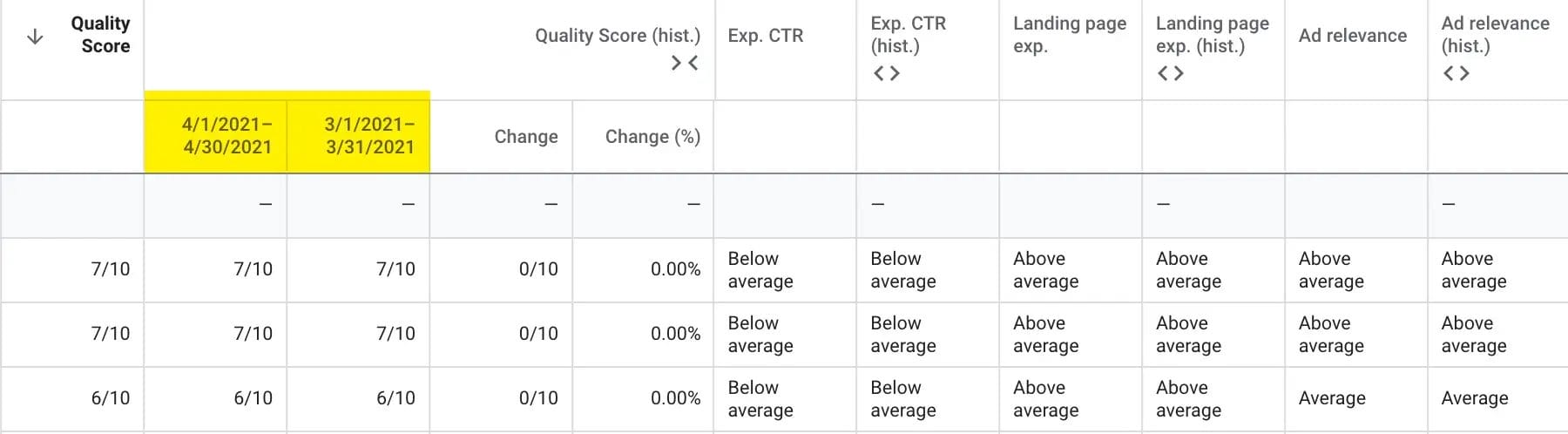Screen dimensions: 1568x434
Task: Click first row's Below average Exp. CTR cell
Action: 760,270
